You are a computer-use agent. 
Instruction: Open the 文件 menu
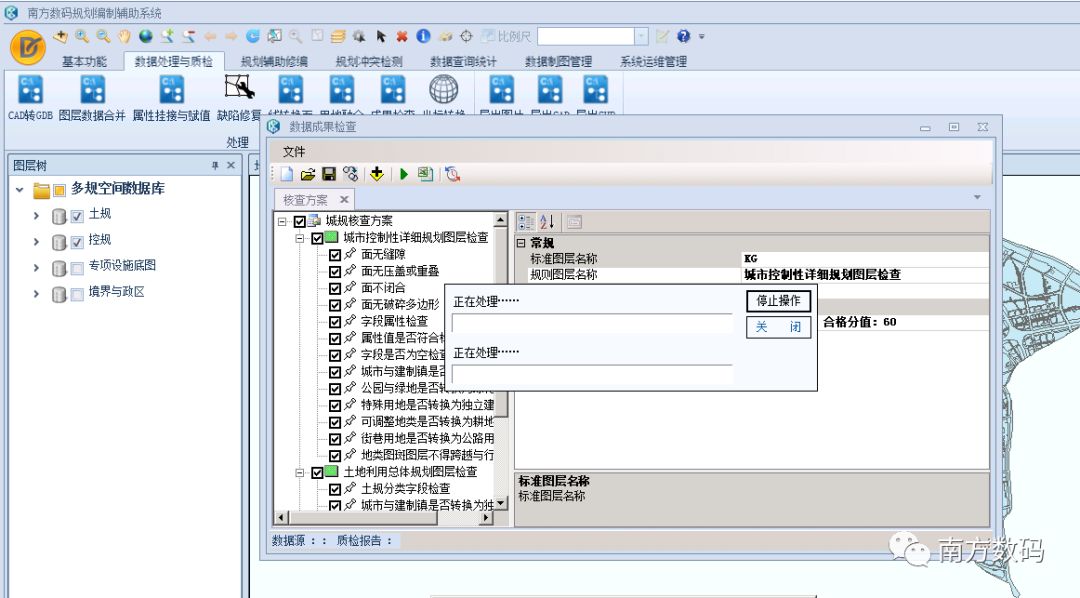point(294,151)
